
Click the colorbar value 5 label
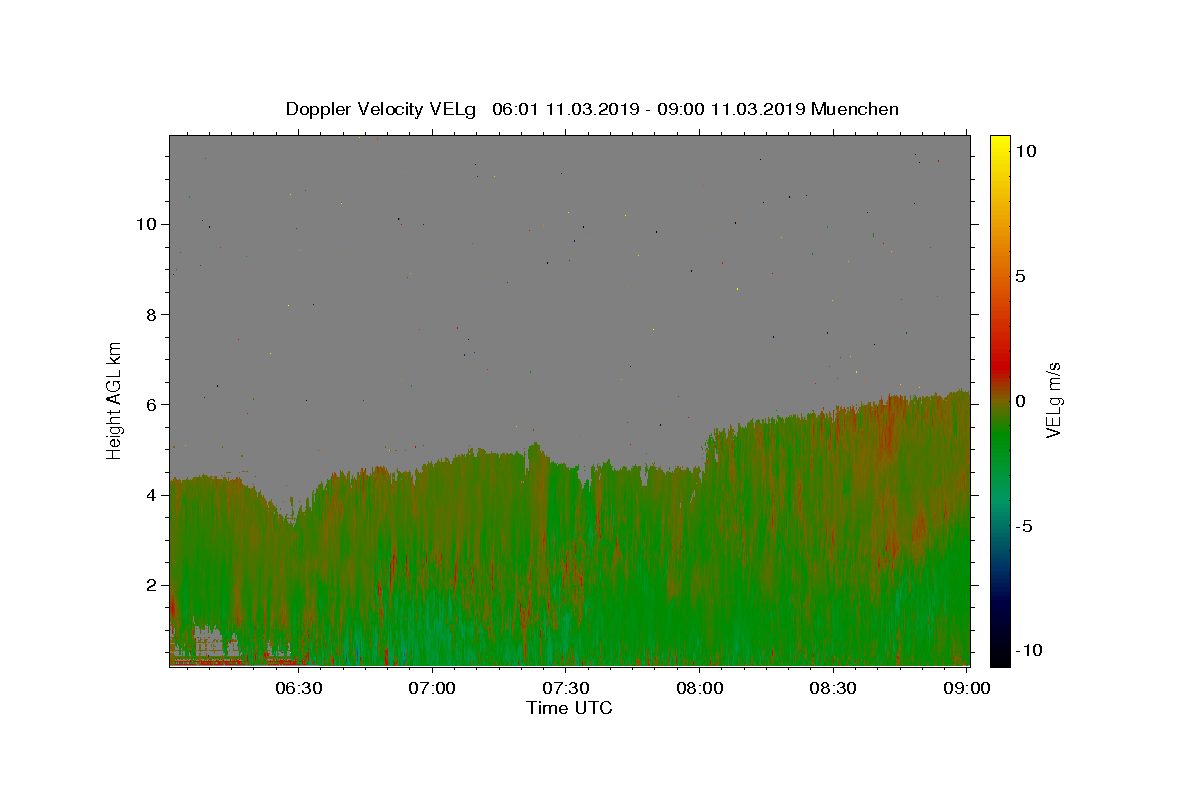point(1020,276)
